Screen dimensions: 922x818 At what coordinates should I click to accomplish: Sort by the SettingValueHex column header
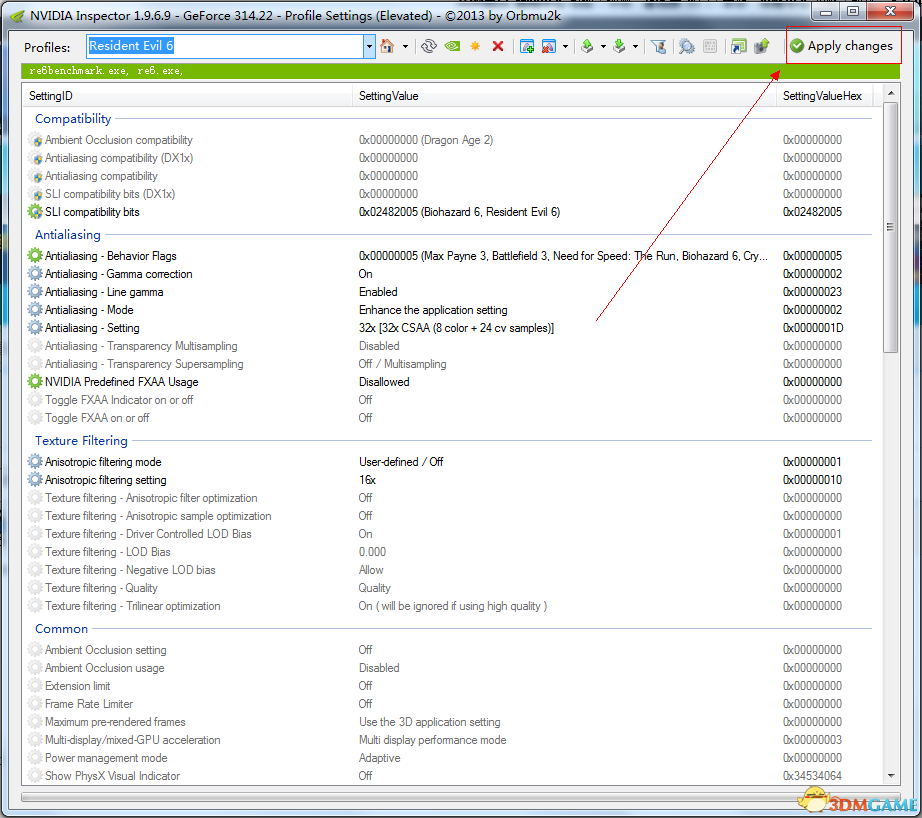[824, 96]
